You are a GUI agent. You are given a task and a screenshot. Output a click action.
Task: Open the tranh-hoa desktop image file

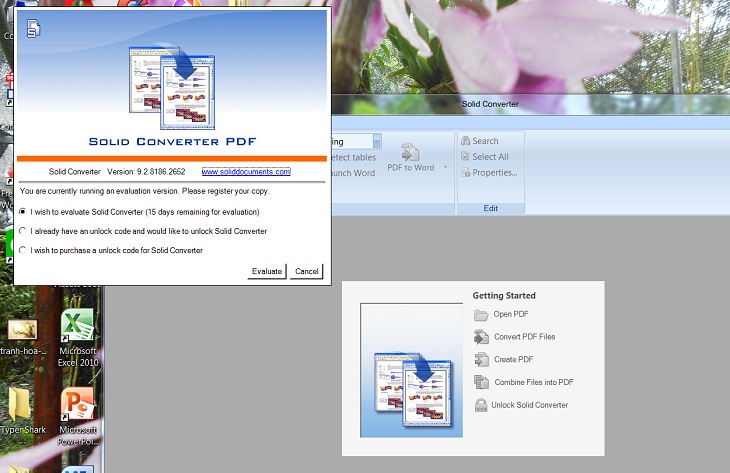tap(22, 337)
